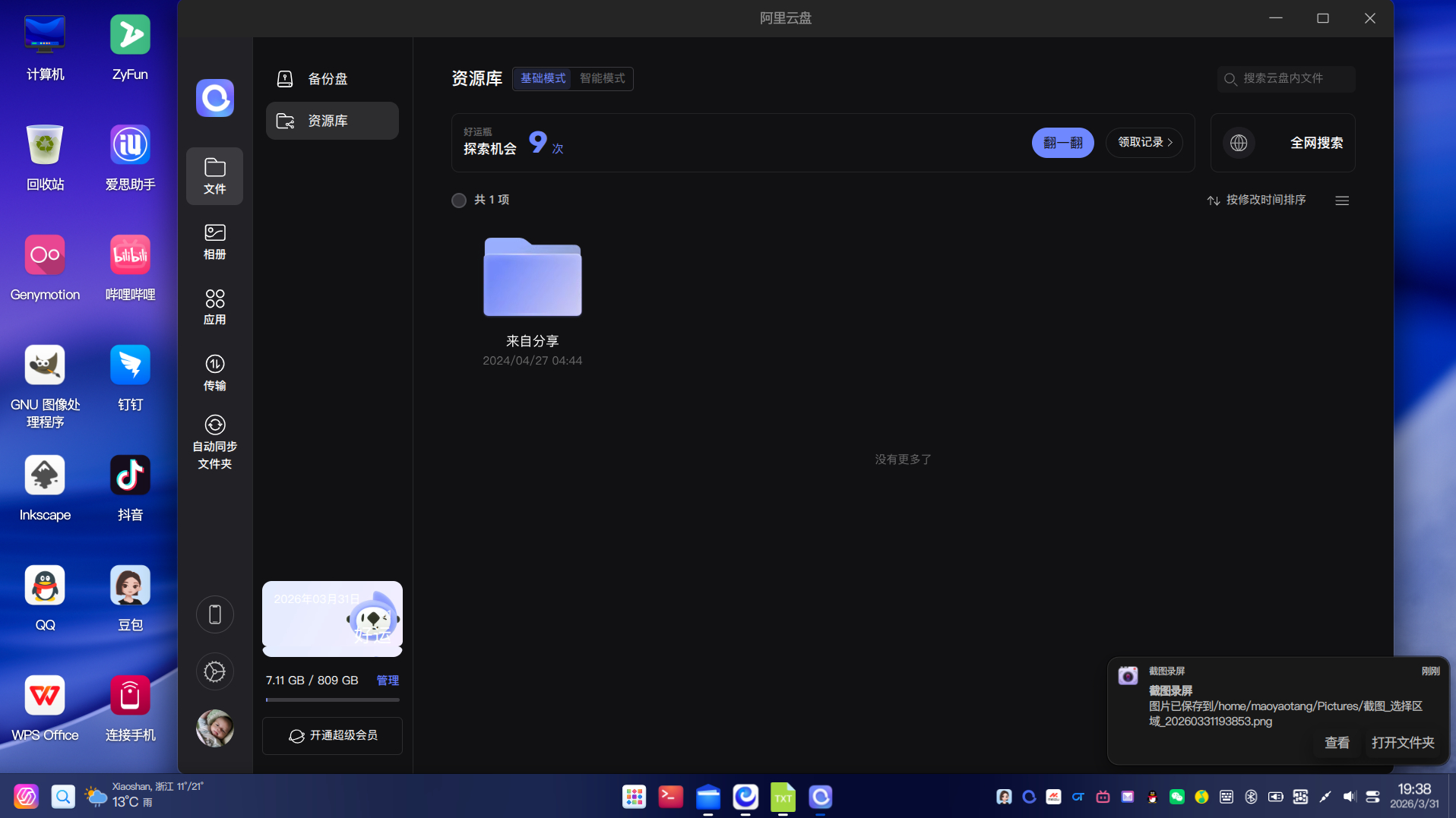Click 开通超级会员 button
The height and width of the screenshot is (818, 1456).
[332, 735]
